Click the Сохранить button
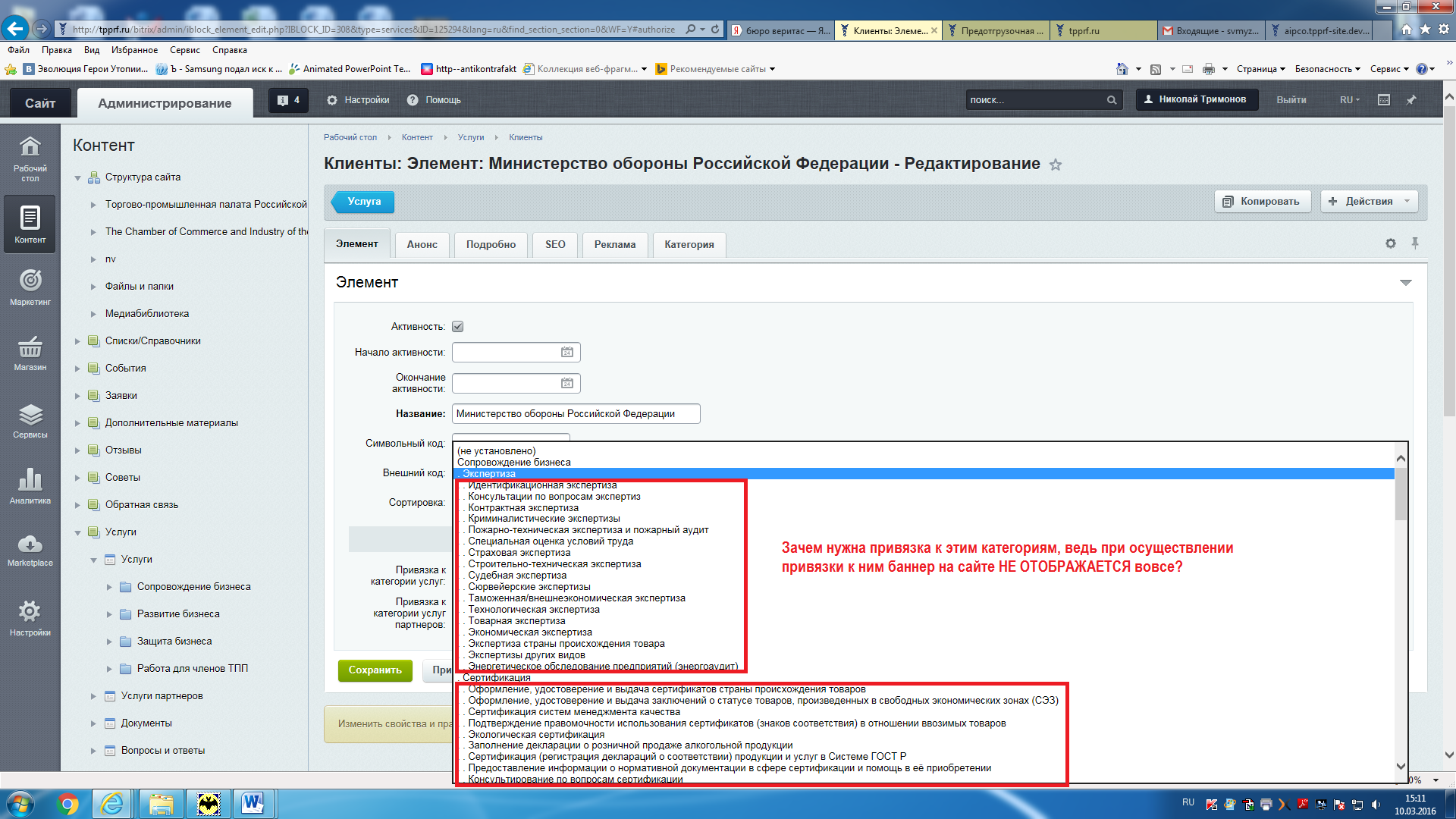Image resolution: width=1456 pixels, height=819 pixels. tap(375, 670)
